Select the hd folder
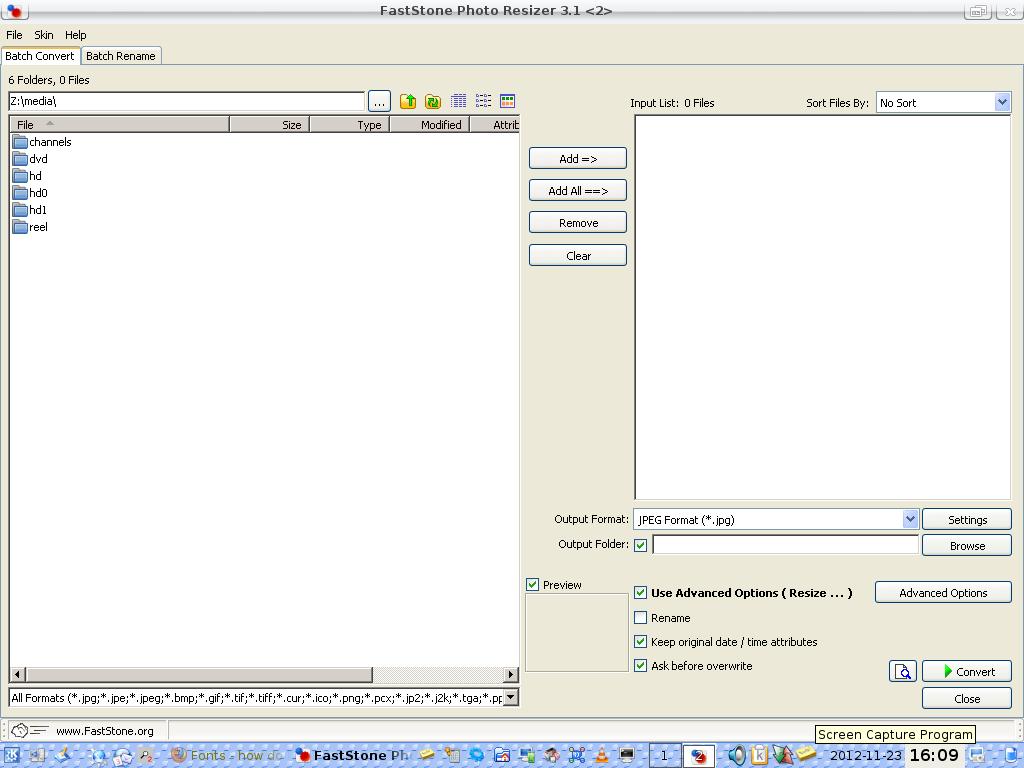 tap(27, 176)
